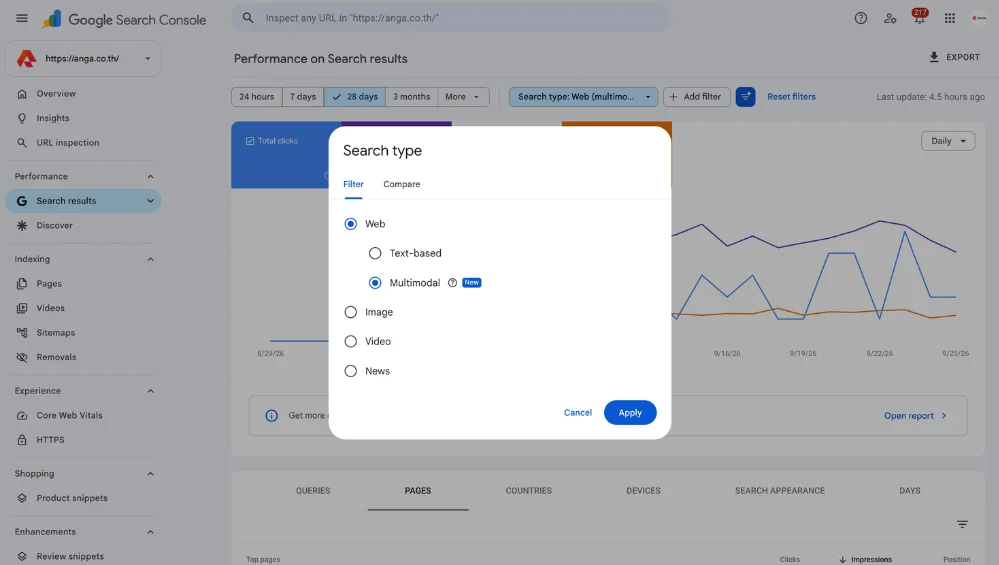Select the 24 hours date range
This screenshot has width=999, height=565.
[x=257, y=97]
